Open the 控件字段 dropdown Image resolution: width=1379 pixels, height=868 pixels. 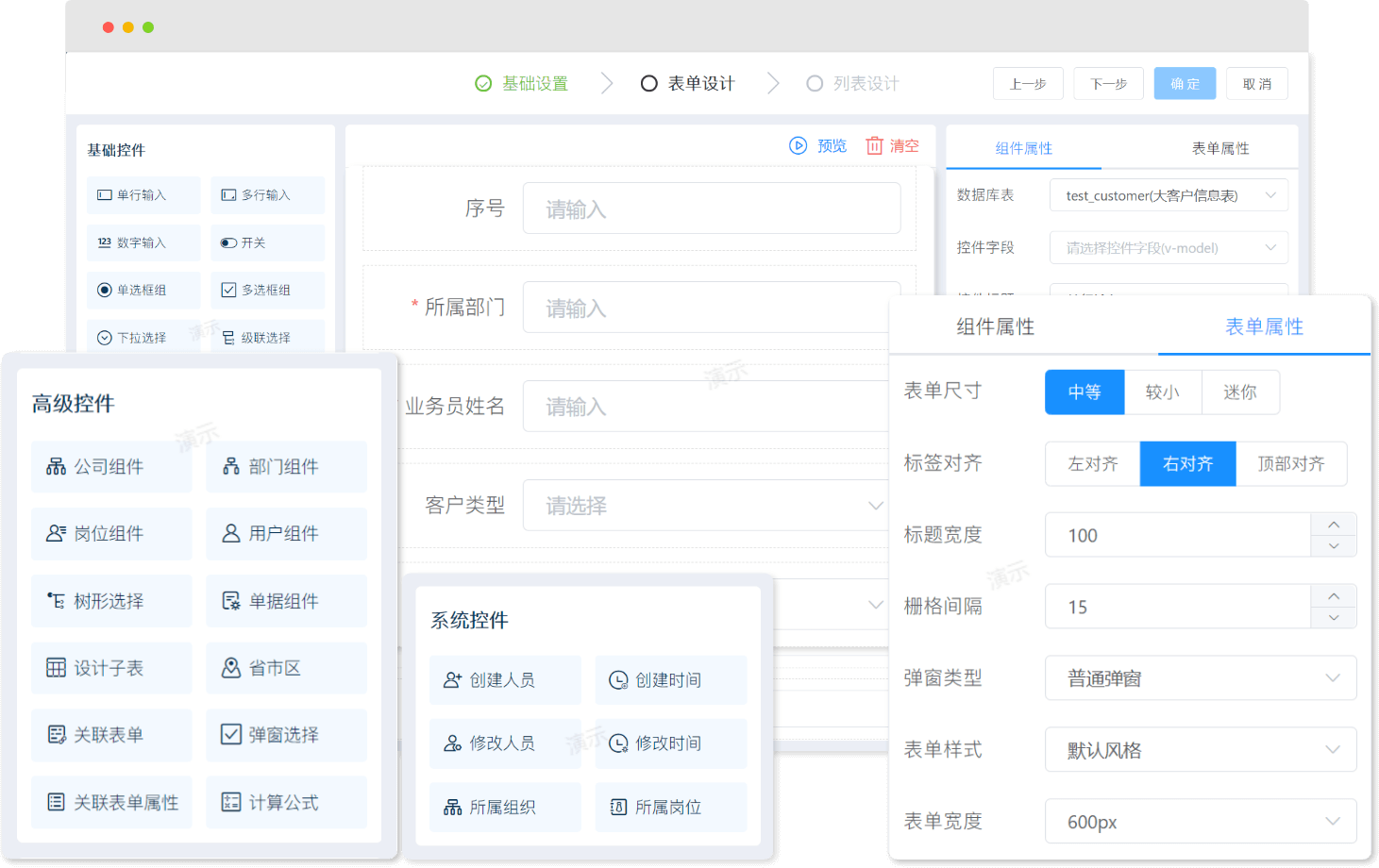point(1169,248)
